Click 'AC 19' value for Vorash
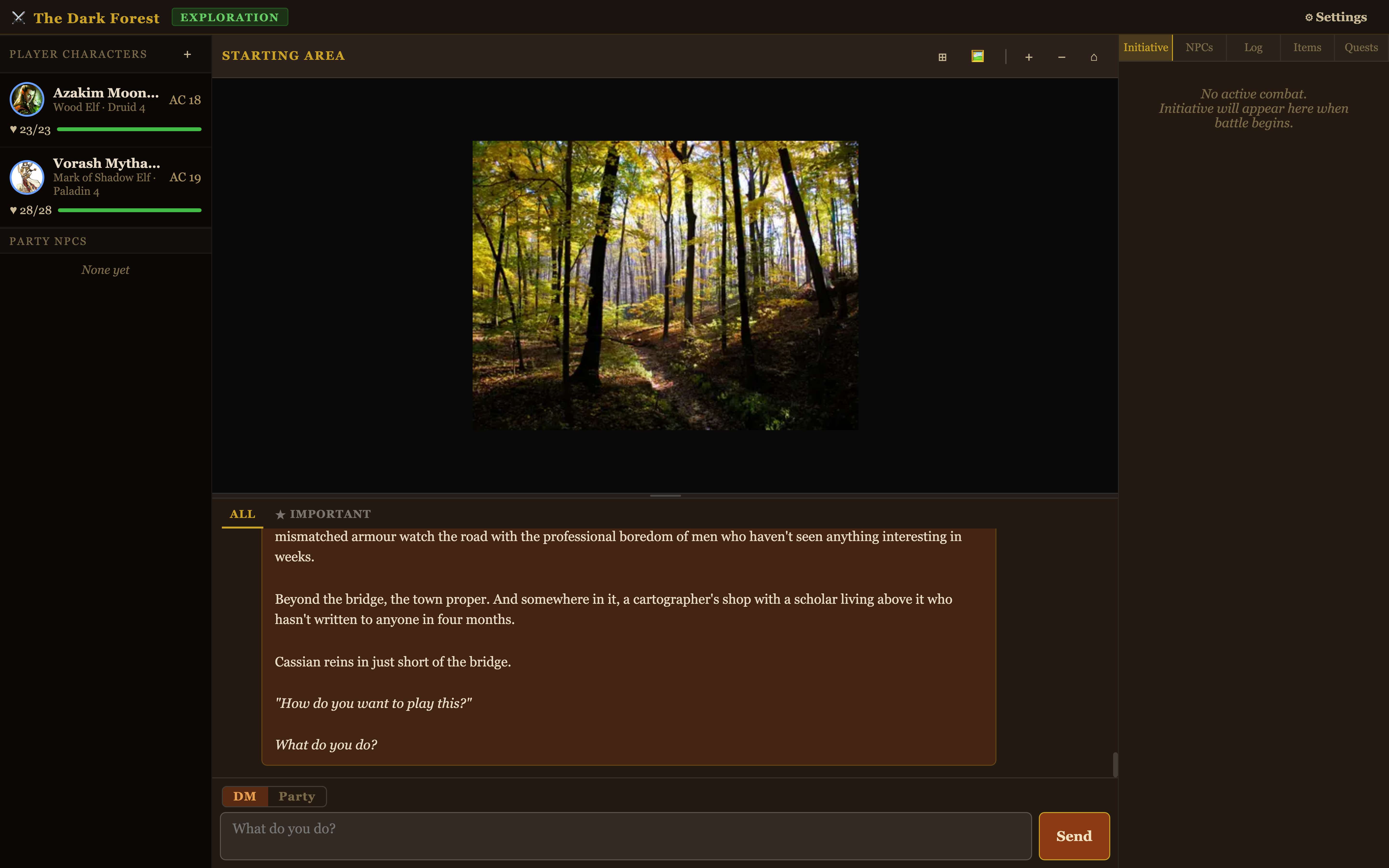 185,177
